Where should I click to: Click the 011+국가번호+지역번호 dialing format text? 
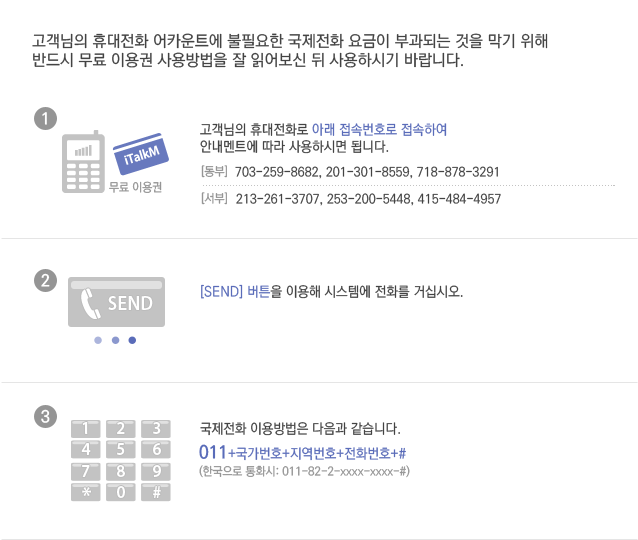[x=302, y=453]
